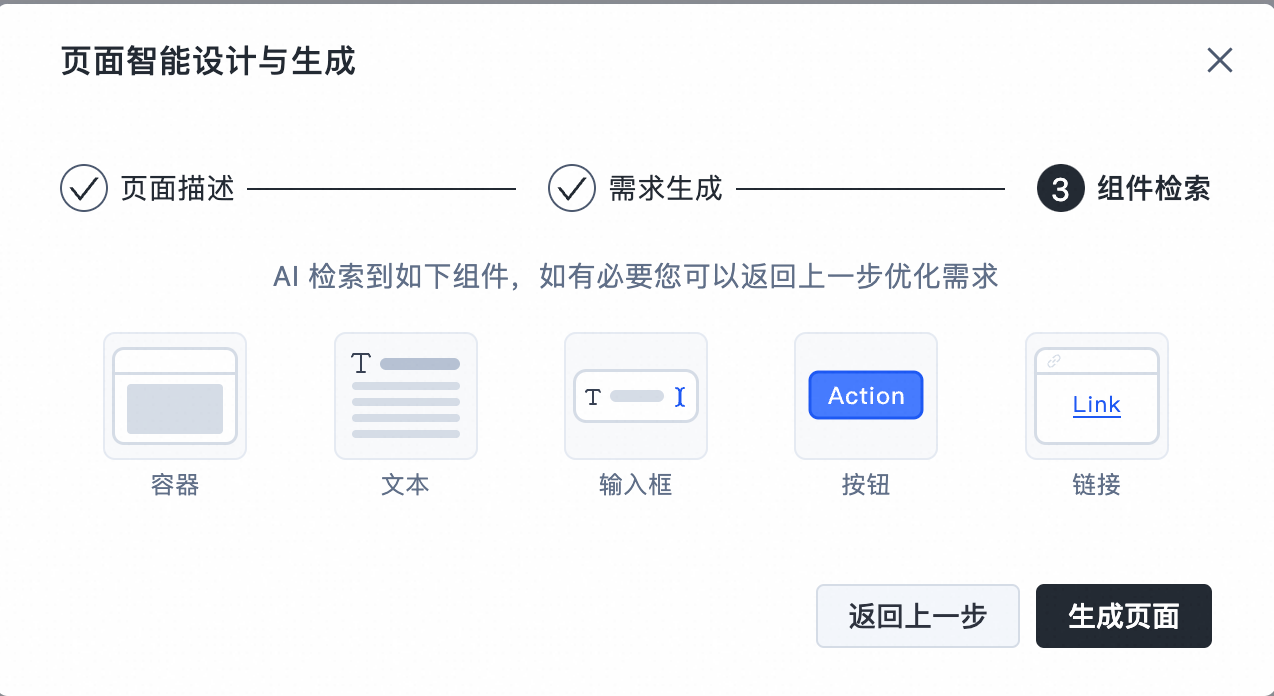
Task: Select the 容器 container component icon
Action: pos(175,396)
